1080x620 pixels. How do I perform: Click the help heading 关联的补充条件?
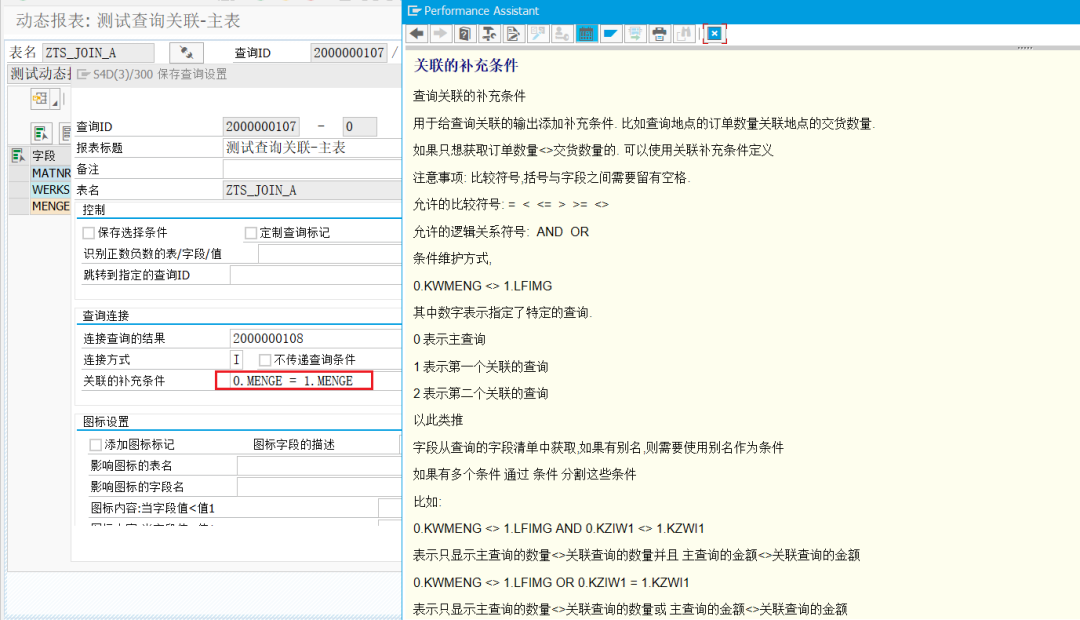466,65
